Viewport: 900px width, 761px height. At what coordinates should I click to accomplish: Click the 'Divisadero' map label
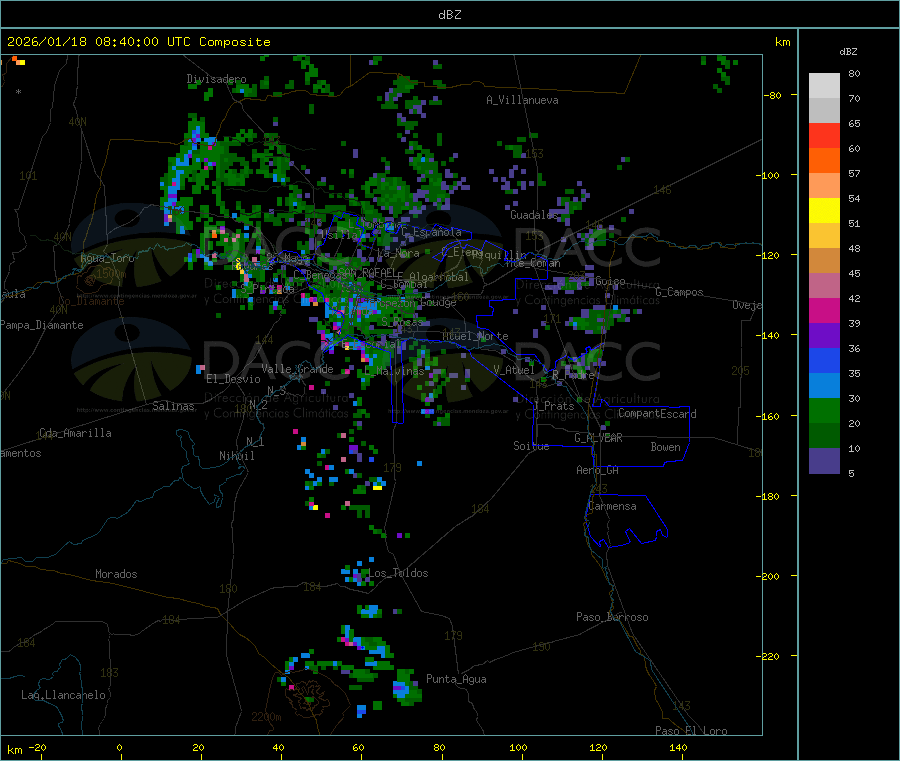click(x=216, y=79)
